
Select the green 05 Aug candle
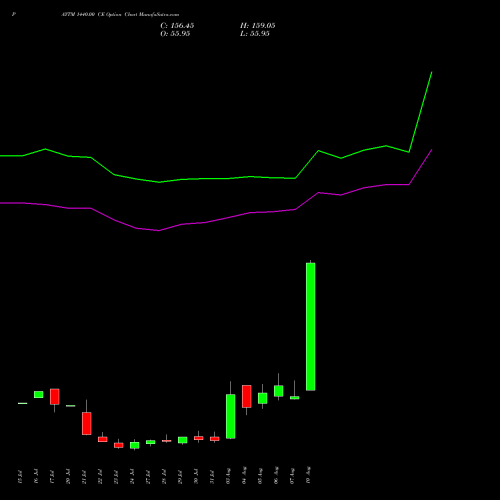coord(263,398)
